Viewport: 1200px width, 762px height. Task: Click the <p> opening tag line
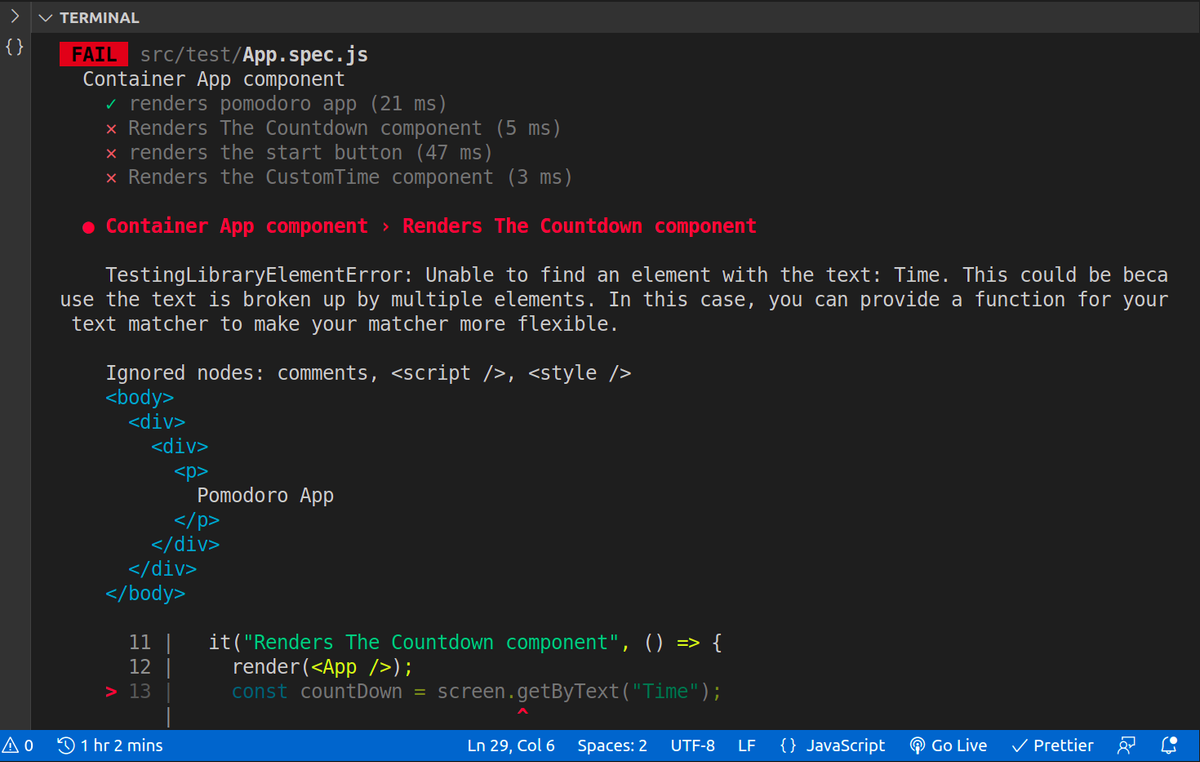191,471
